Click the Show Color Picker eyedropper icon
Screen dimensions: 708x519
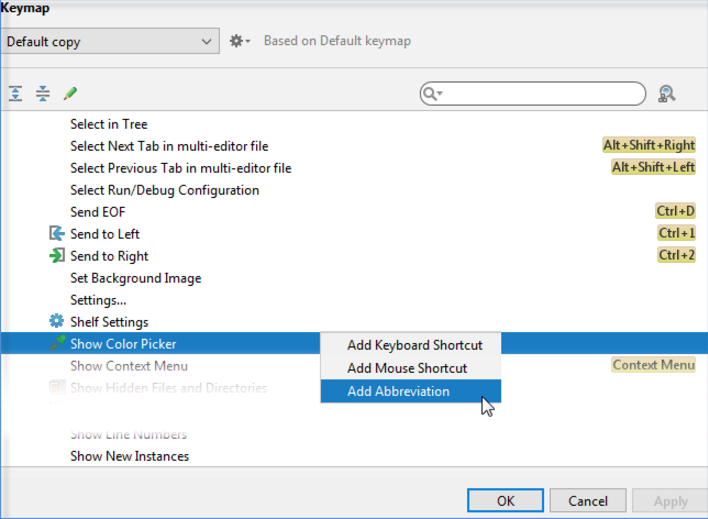click(x=56, y=344)
